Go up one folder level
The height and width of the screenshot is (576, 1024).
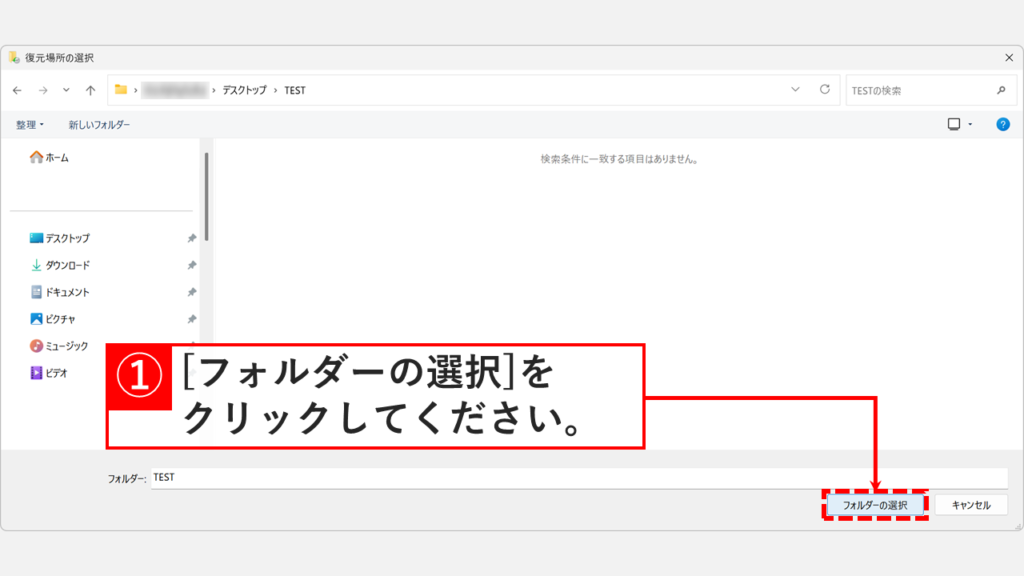point(90,90)
